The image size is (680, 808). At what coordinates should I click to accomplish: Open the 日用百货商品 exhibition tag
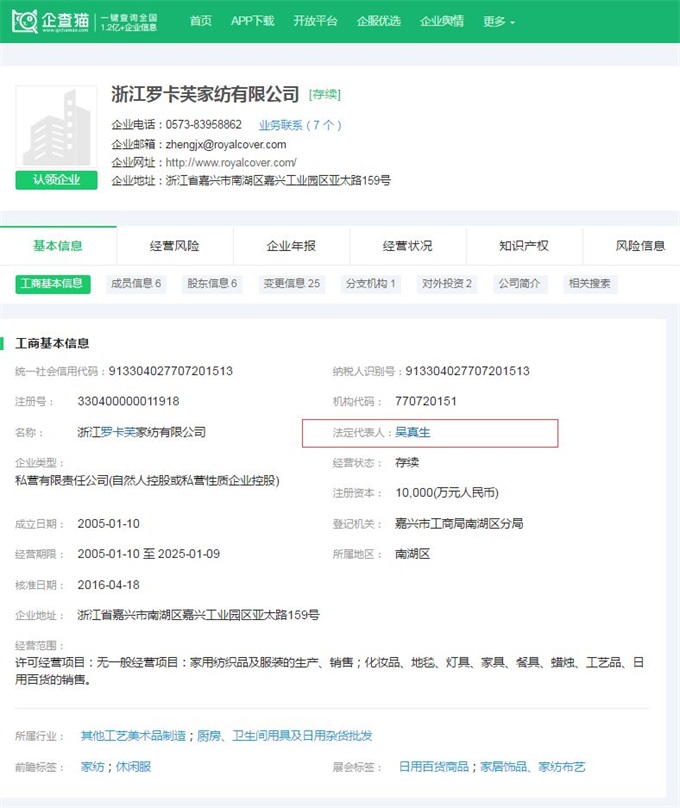tap(434, 767)
